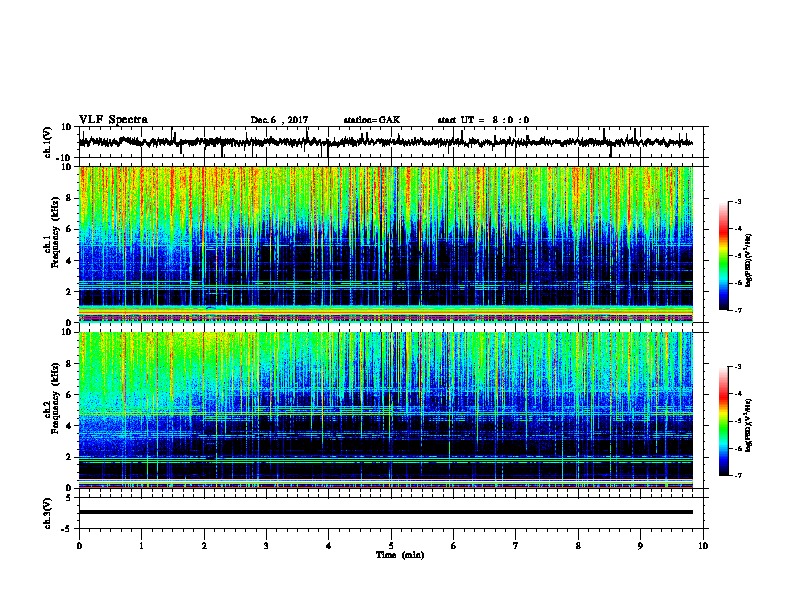The width and height of the screenshot is (792, 612).
Task: Click time axis tick label "5"
Action: pyautogui.click(x=391, y=546)
